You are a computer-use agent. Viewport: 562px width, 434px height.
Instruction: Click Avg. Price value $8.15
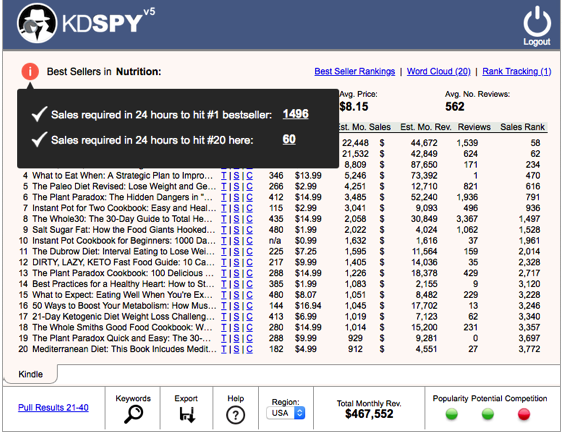(354, 106)
